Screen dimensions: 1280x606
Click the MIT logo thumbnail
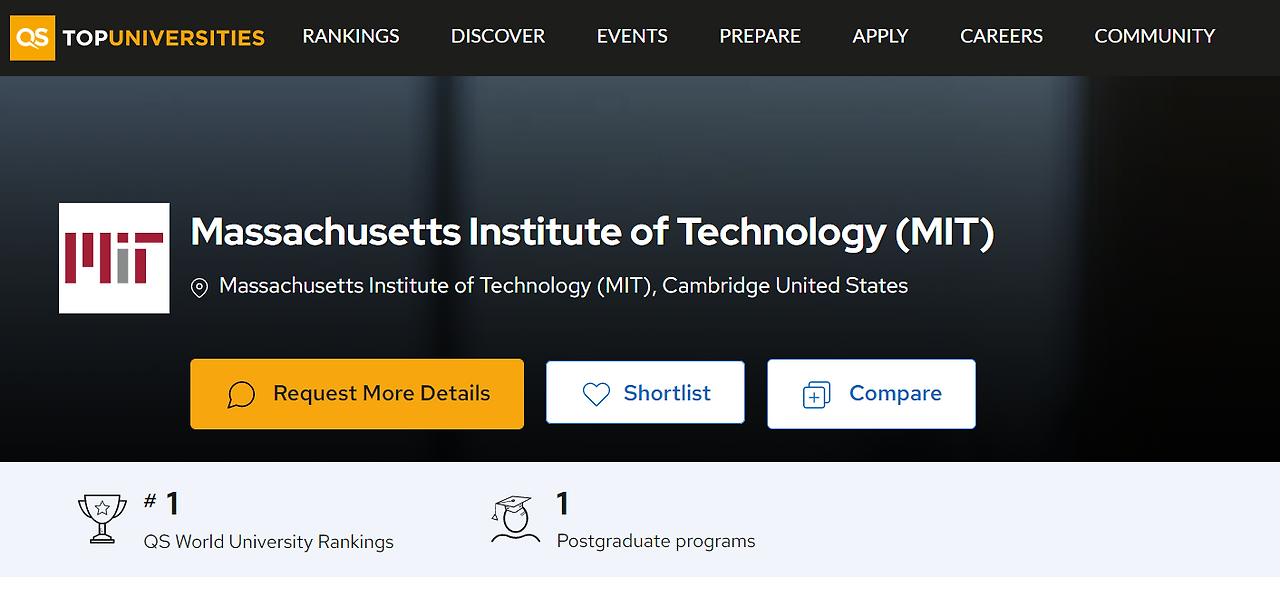click(114, 258)
